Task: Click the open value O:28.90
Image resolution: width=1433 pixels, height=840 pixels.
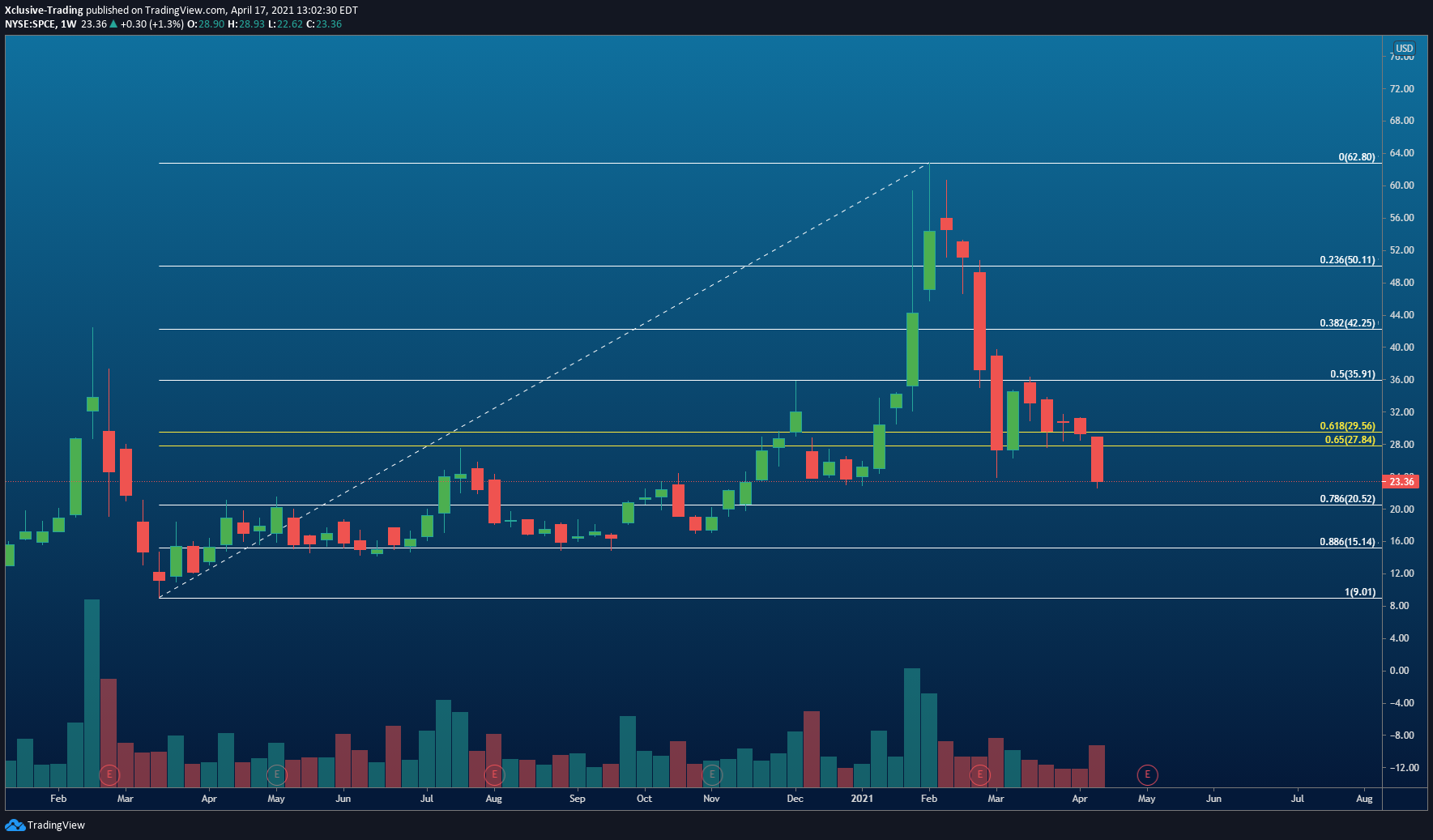Action: click(x=206, y=24)
